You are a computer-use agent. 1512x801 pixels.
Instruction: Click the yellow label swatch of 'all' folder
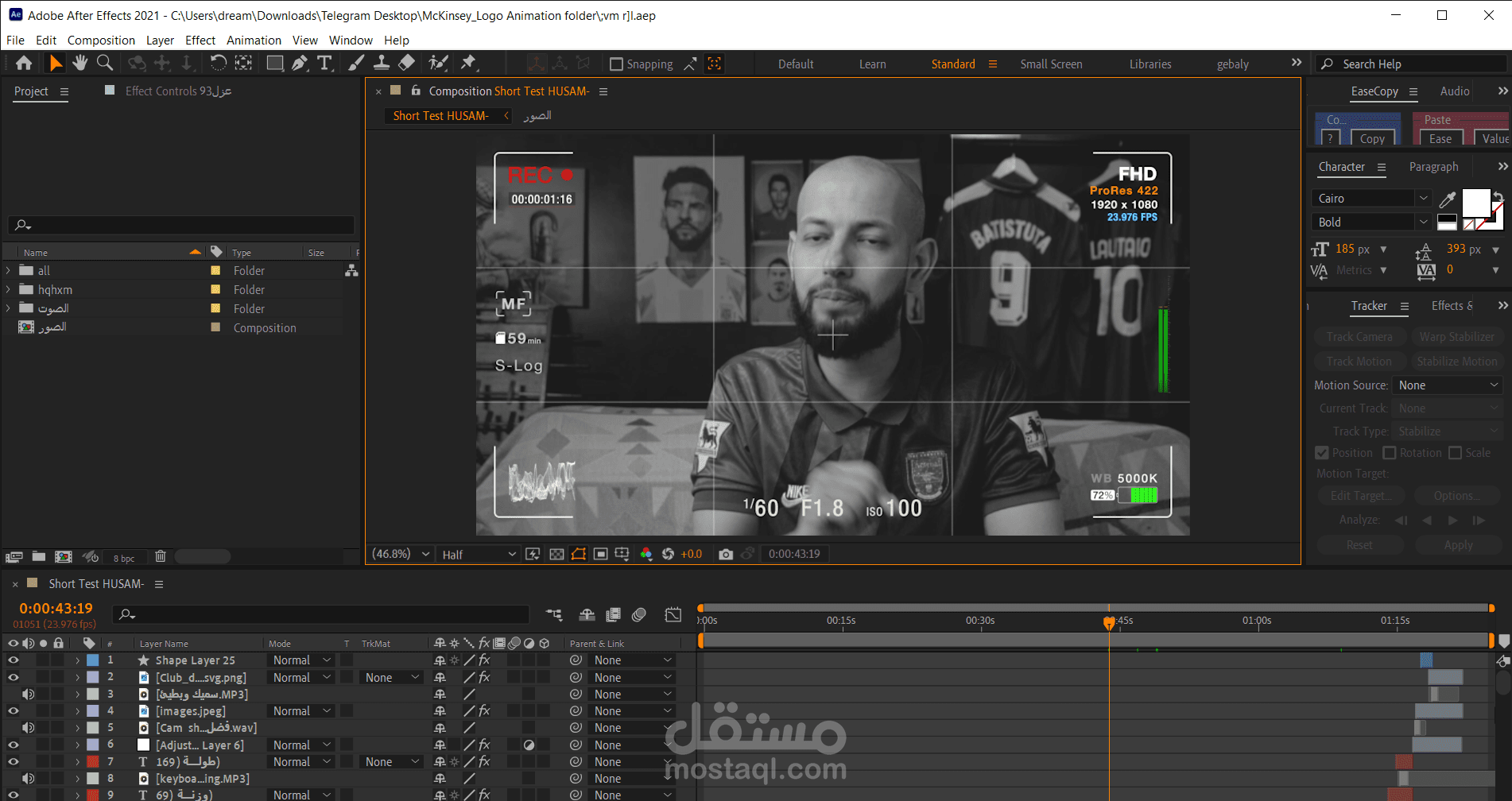click(x=215, y=270)
